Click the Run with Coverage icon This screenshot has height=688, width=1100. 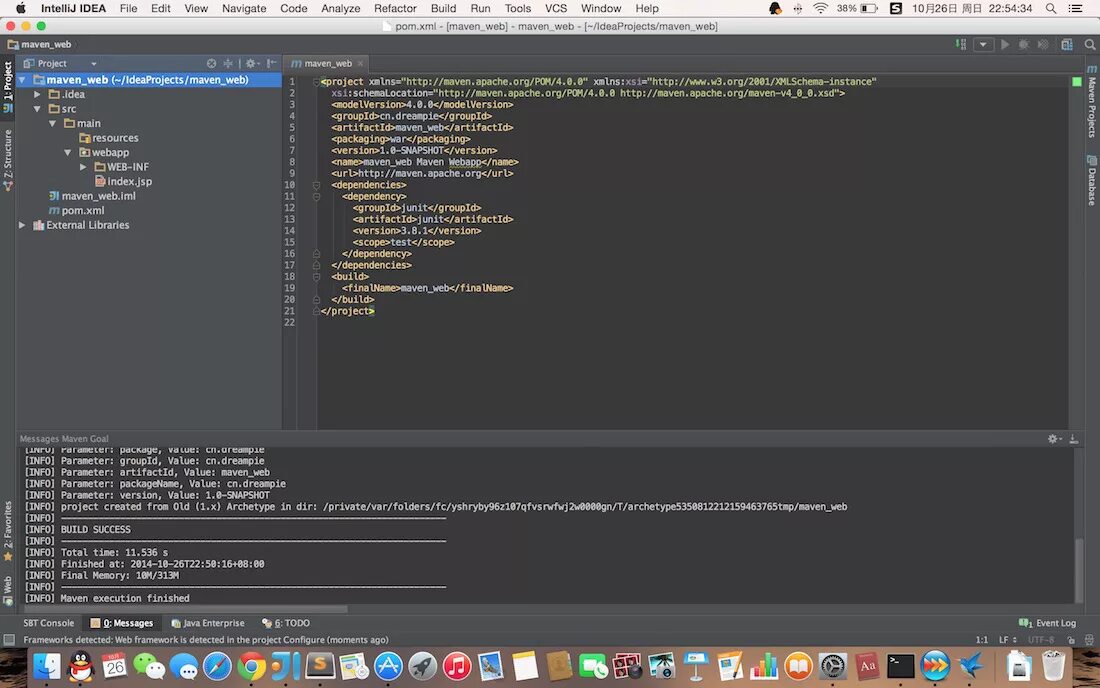pyautogui.click(x=1043, y=44)
